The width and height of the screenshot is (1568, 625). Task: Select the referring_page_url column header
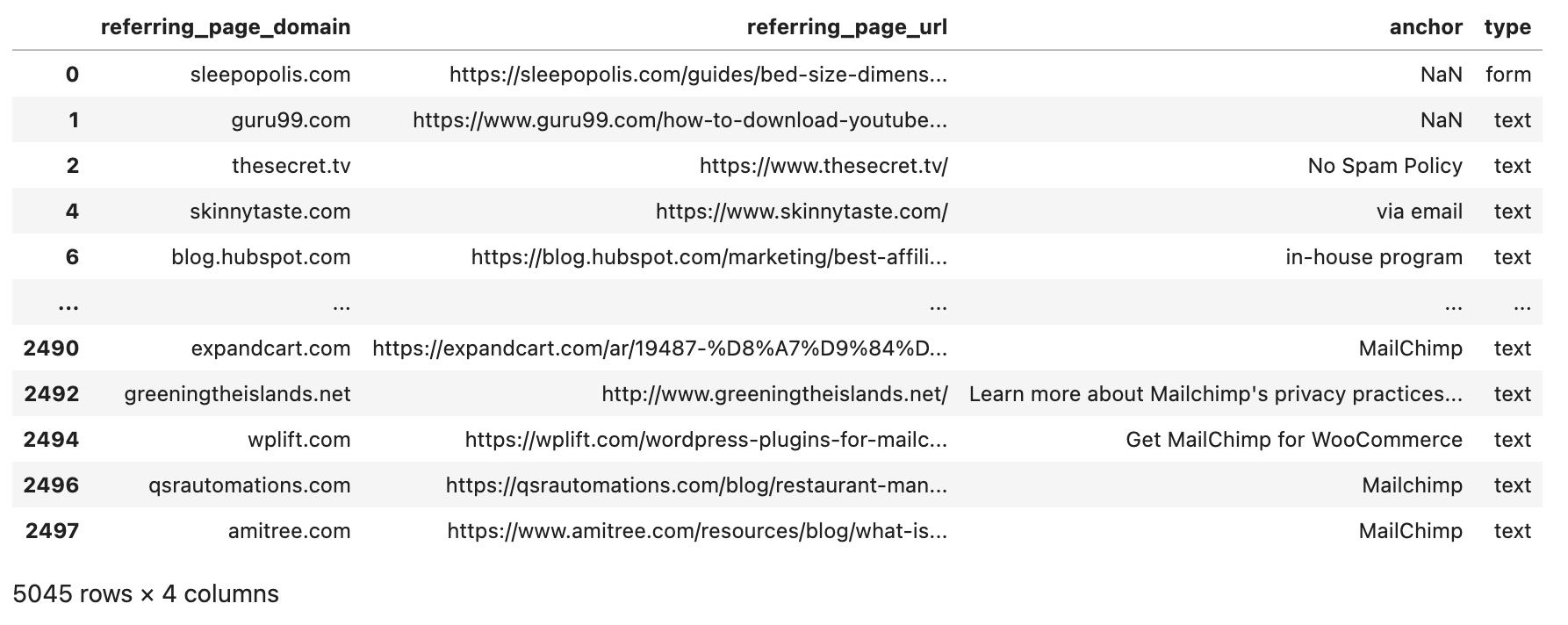coord(847,27)
